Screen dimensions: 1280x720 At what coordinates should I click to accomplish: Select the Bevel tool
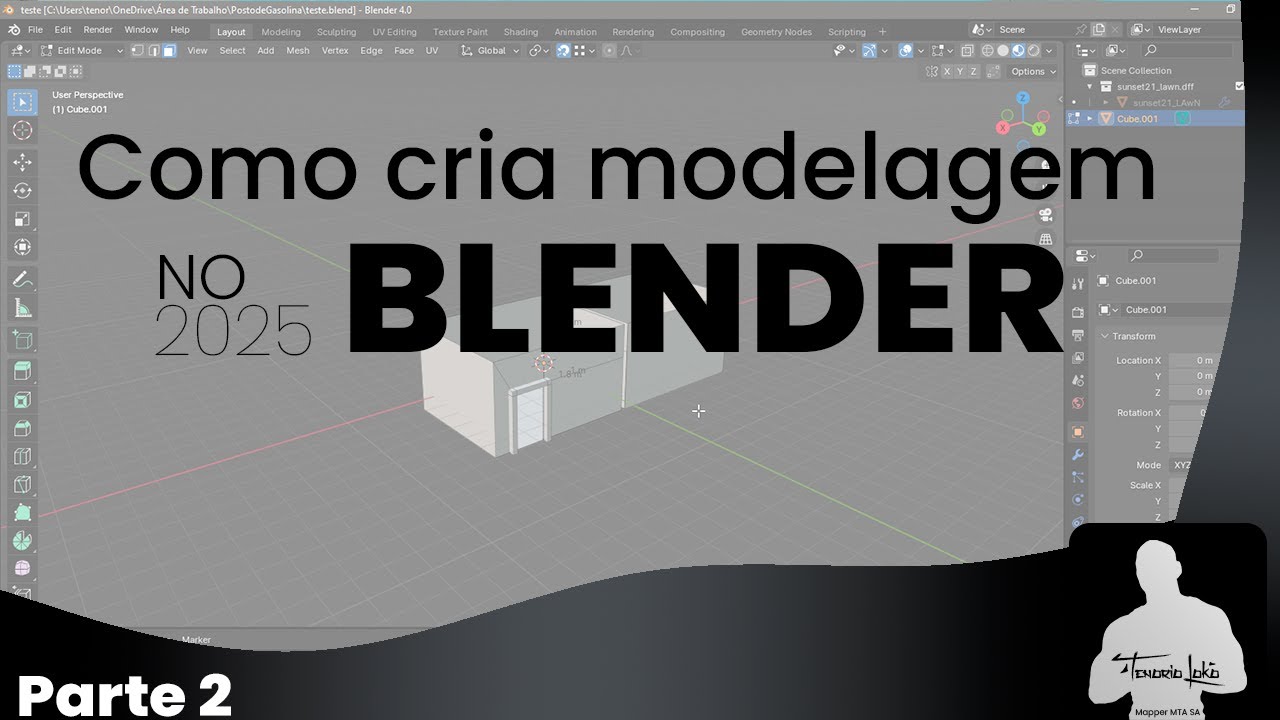[x=22, y=429]
